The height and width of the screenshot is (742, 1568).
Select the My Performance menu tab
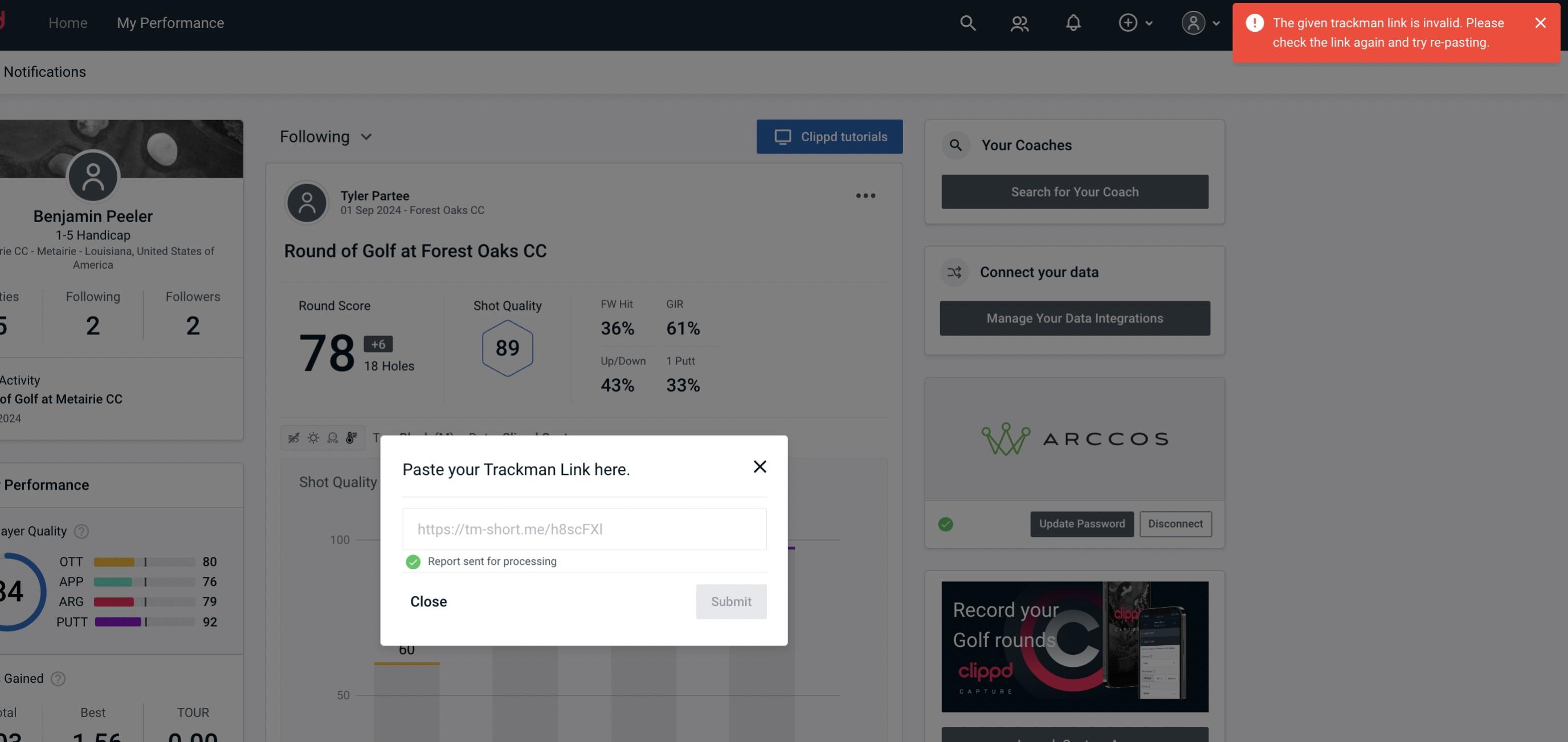coord(170,23)
